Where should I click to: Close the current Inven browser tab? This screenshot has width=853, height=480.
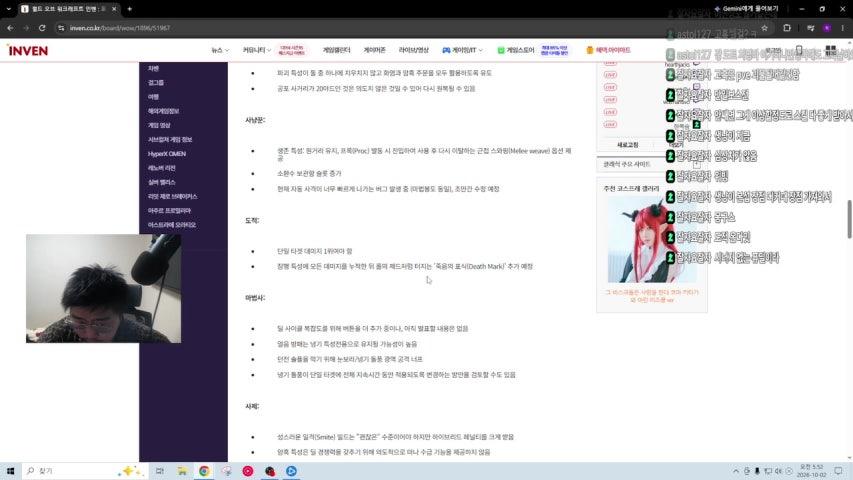pos(114,9)
